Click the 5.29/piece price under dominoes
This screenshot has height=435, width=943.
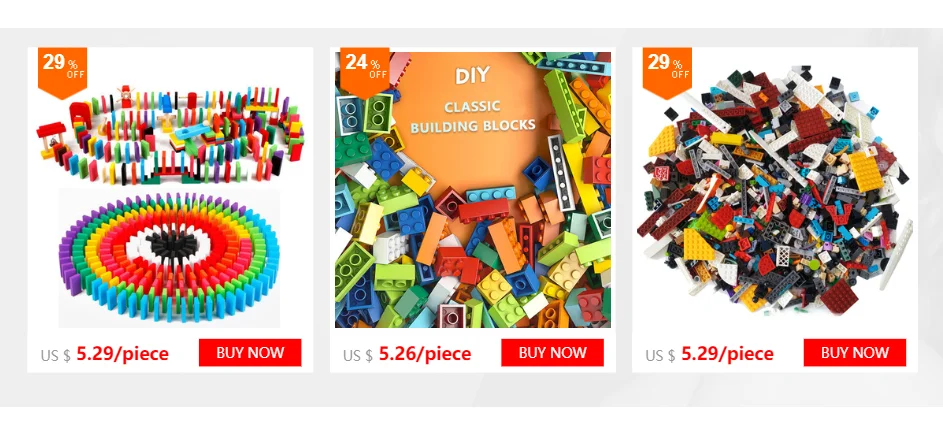click(x=123, y=354)
